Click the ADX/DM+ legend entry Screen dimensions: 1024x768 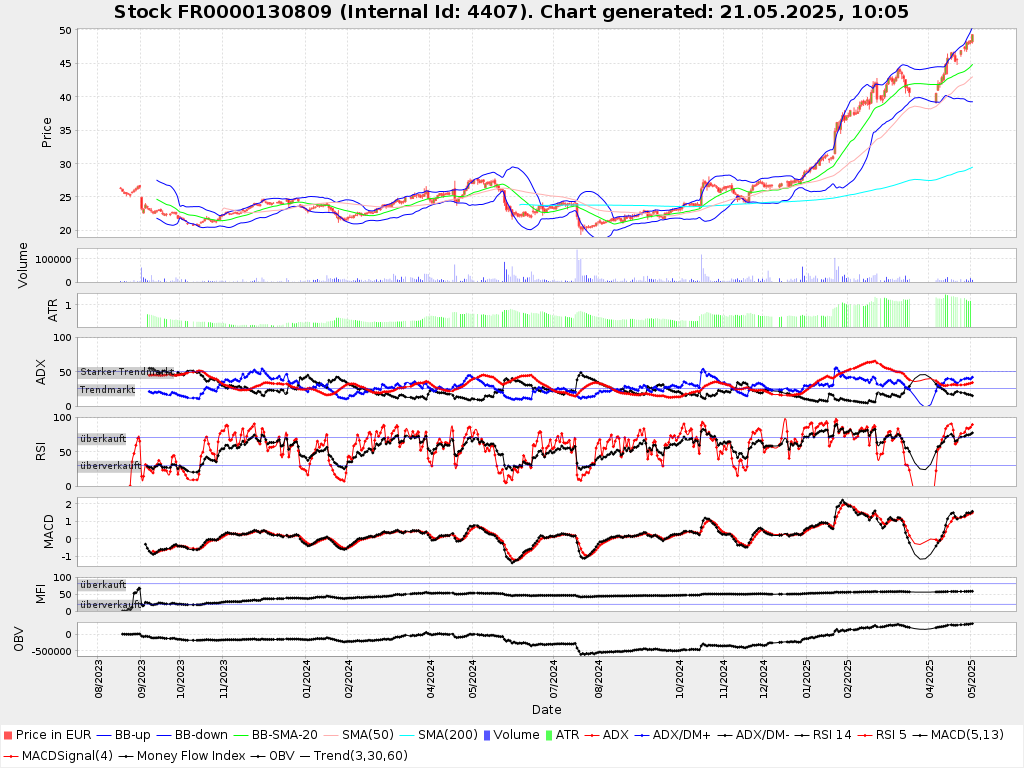pyautogui.click(x=672, y=735)
